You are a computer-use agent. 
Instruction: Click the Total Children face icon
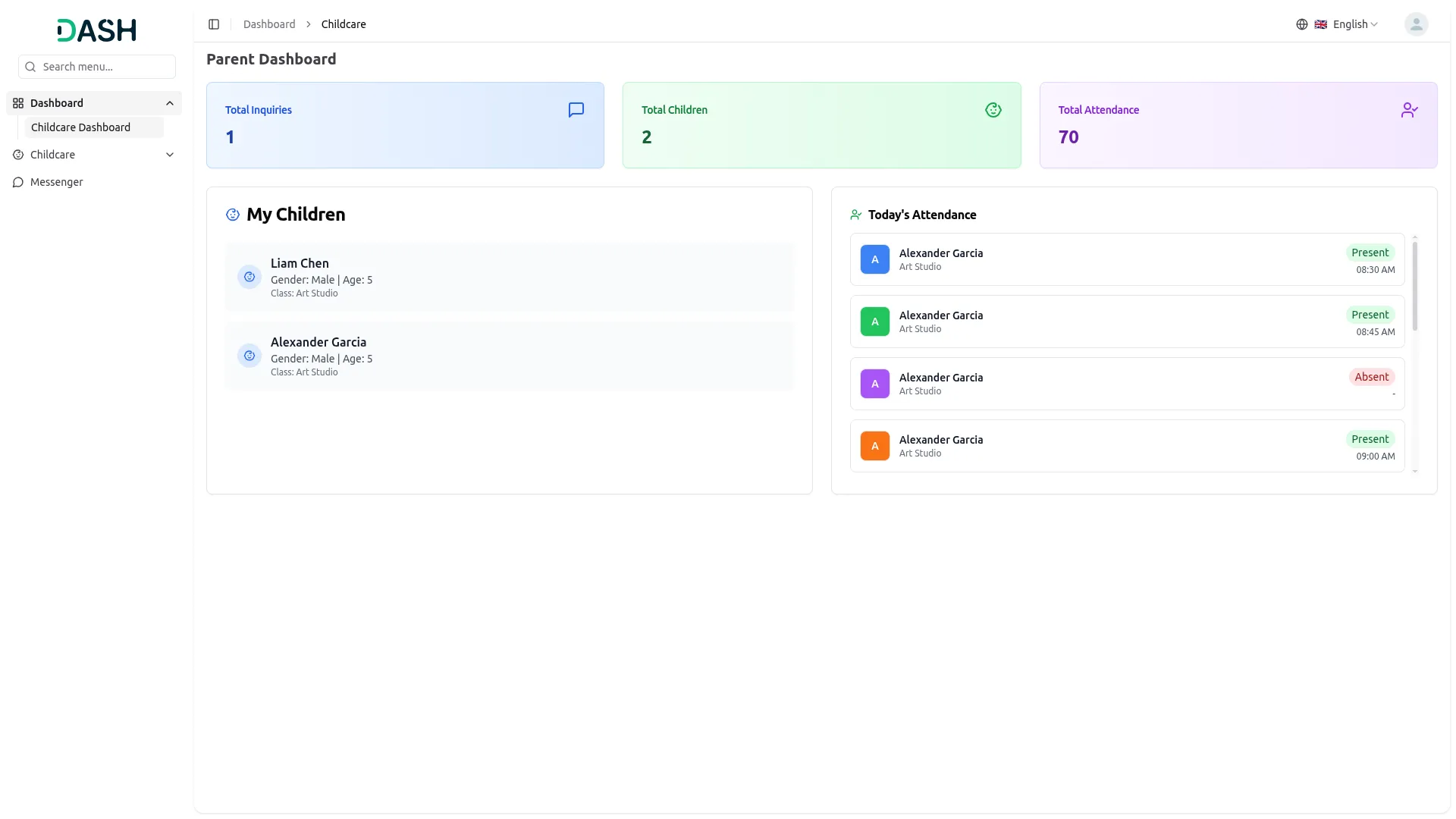click(x=993, y=110)
